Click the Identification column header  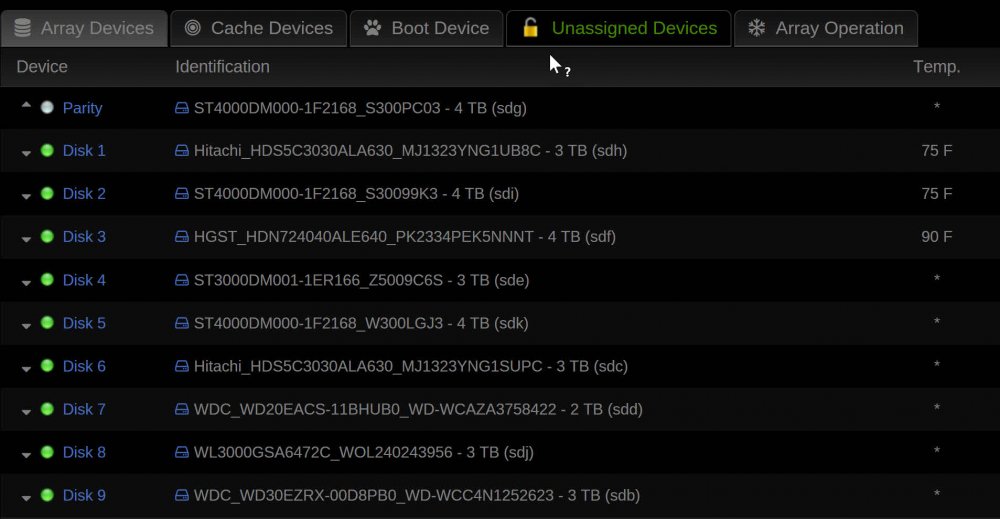(223, 66)
